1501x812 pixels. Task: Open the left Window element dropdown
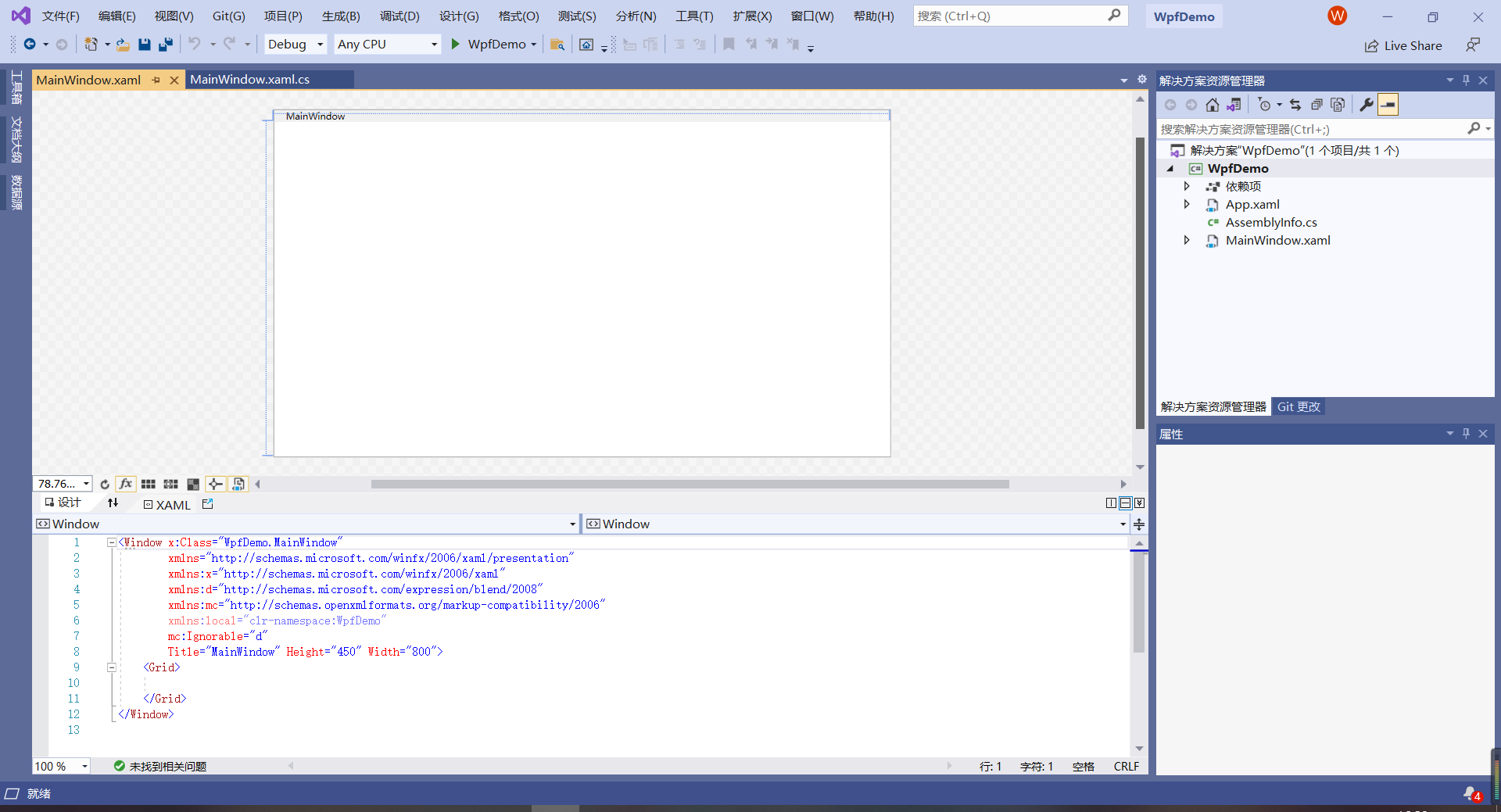306,524
